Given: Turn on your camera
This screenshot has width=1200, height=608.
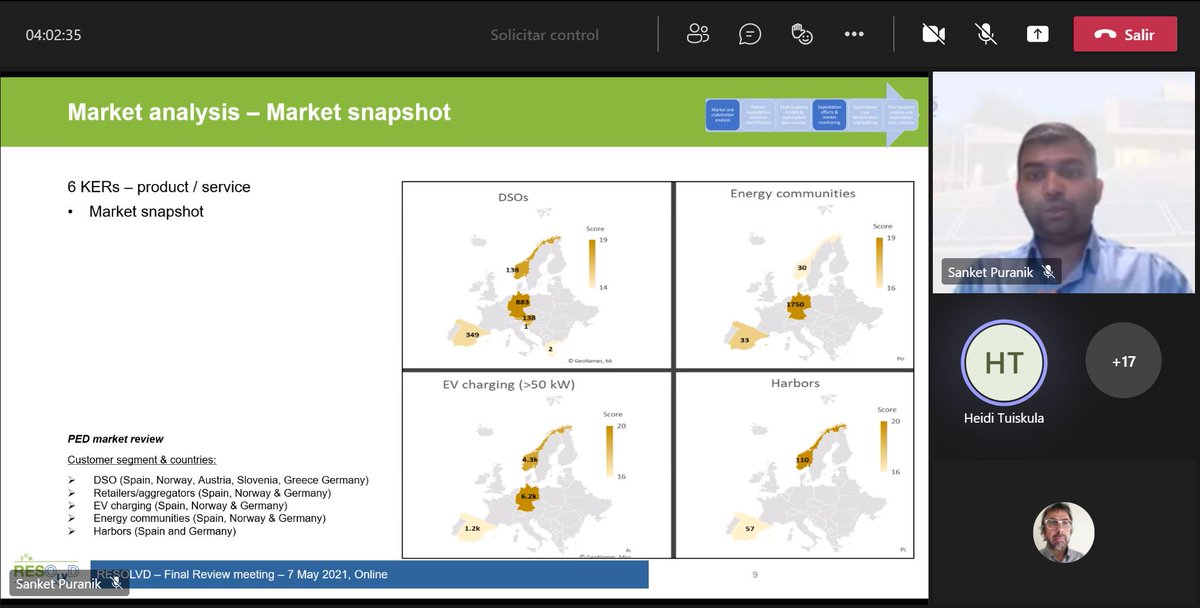Looking at the screenshot, I should tap(933, 33).
